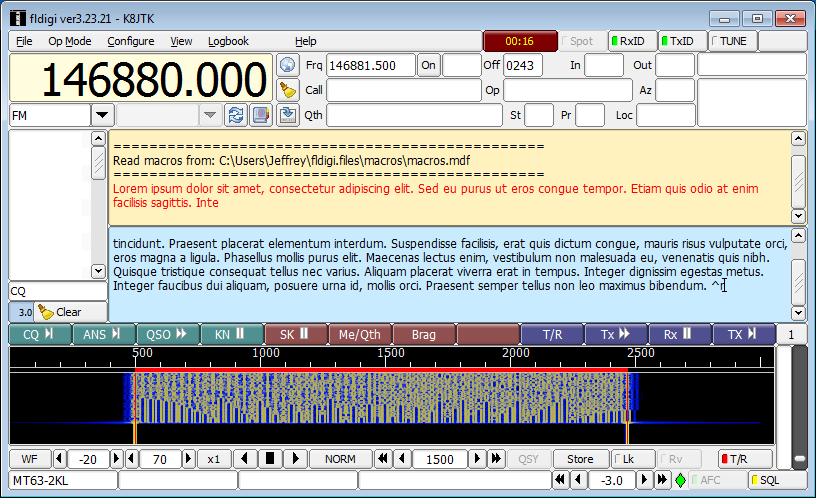This screenshot has height=498, width=816.
Task: Toggle the AFC button
Action: coord(717,480)
